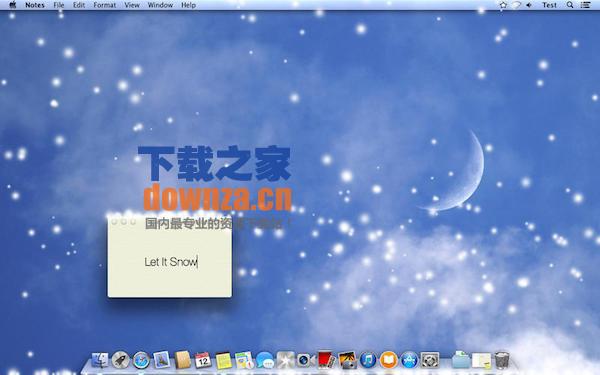
Task: Click the star icon in the menu bar
Action: [504, 5]
